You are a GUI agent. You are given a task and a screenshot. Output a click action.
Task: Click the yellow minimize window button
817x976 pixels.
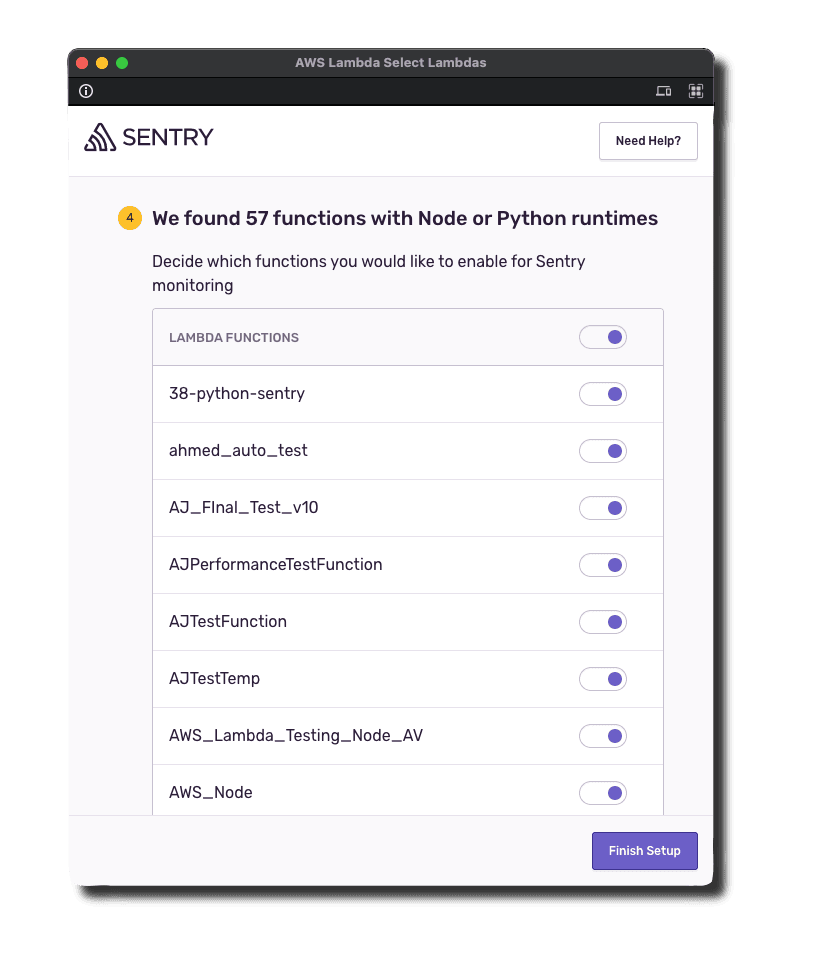pos(102,63)
